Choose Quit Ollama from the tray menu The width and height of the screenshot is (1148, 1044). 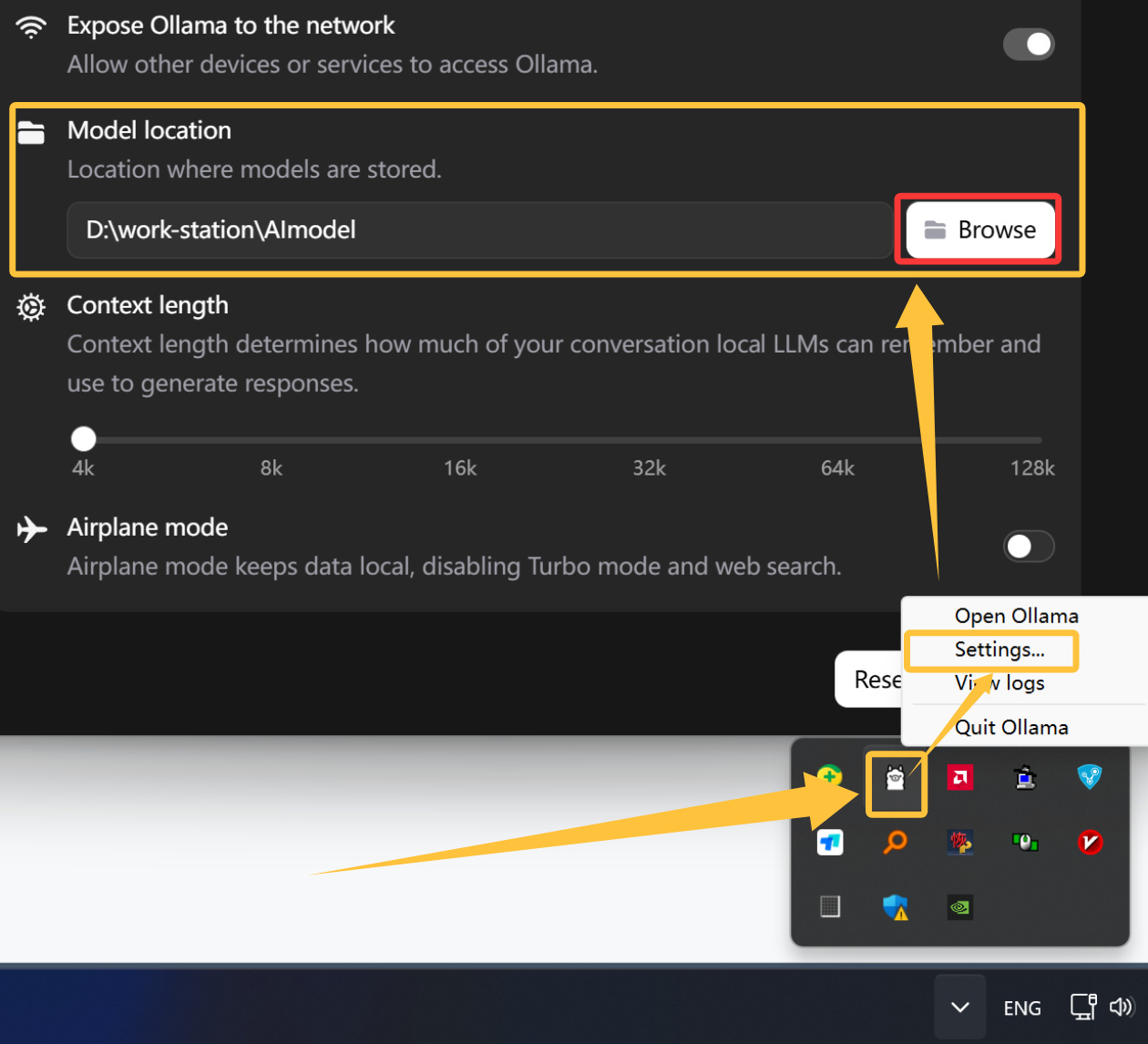[1011, 727]
